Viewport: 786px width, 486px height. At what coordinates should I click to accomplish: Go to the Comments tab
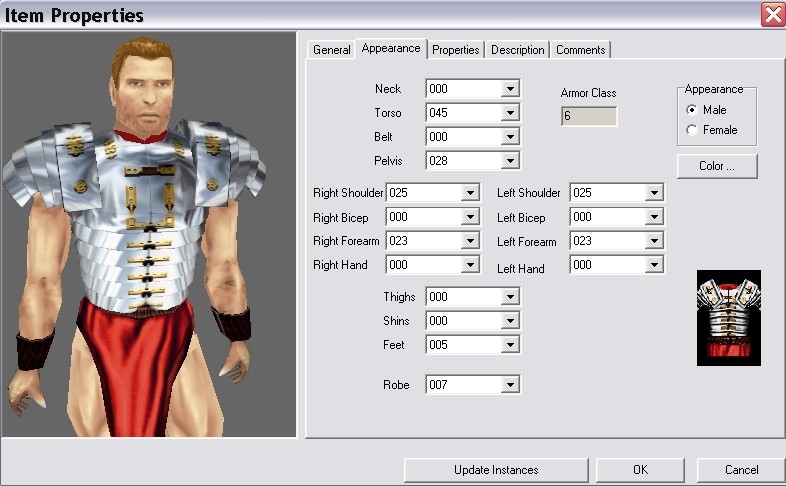coord(580,50)
